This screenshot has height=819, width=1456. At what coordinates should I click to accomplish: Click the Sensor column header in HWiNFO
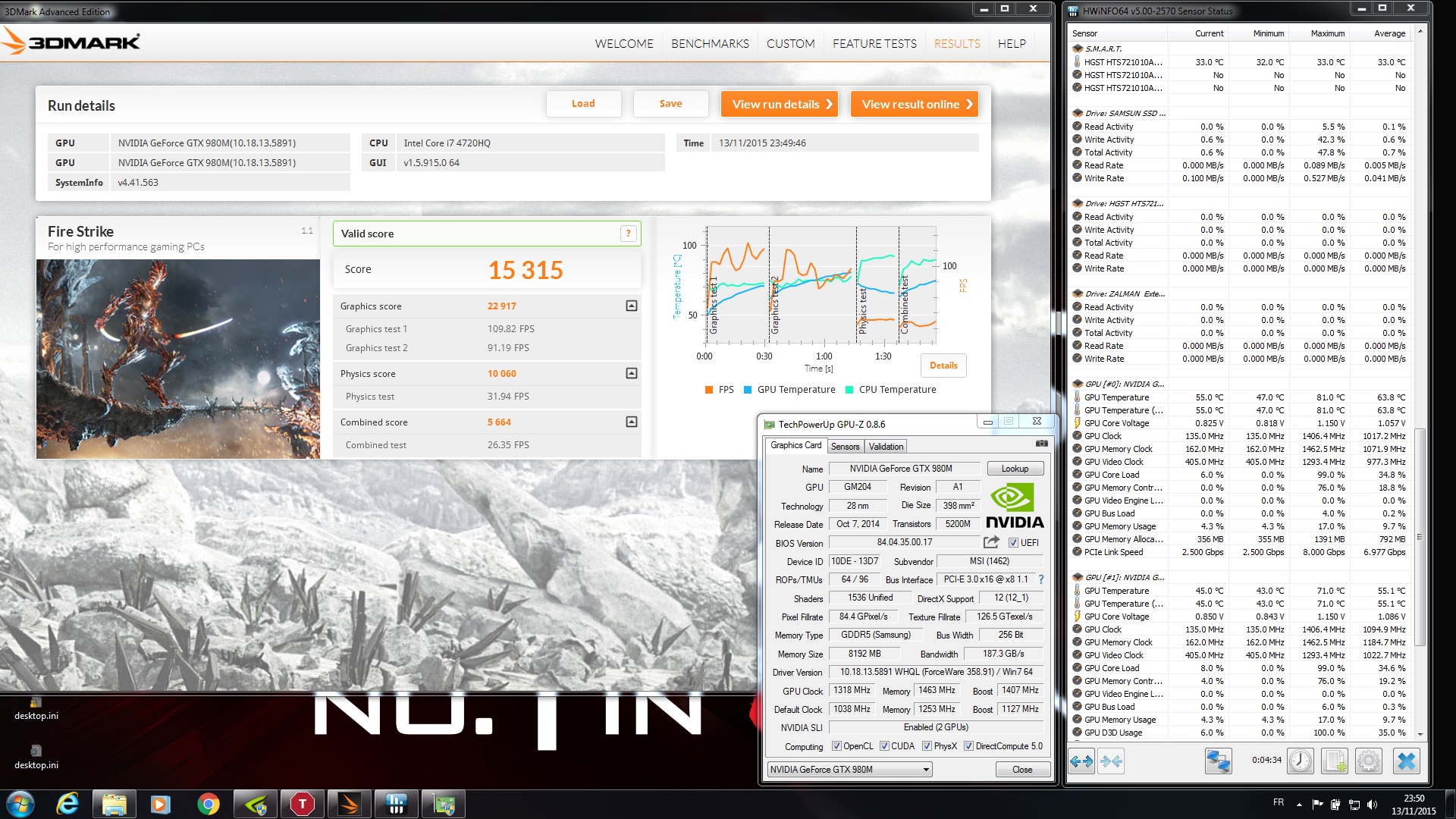tap(1116, 33)
